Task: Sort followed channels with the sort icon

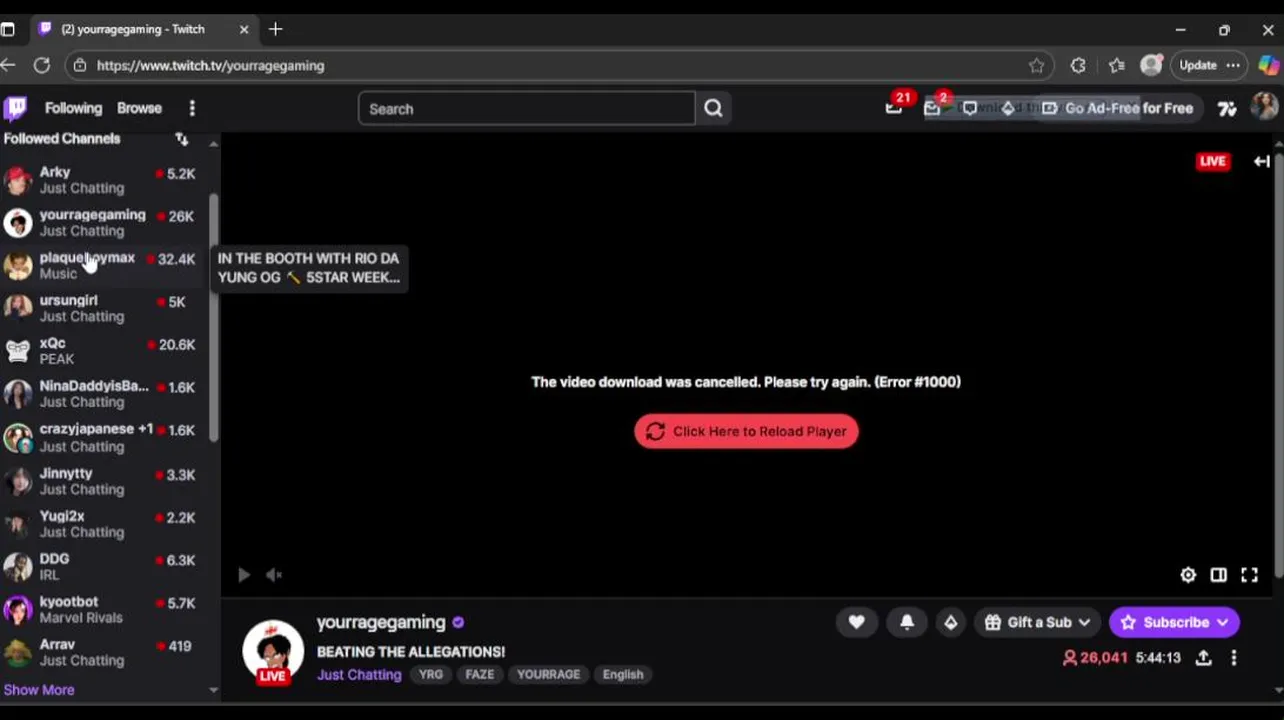Action: [x=181, y=139]
